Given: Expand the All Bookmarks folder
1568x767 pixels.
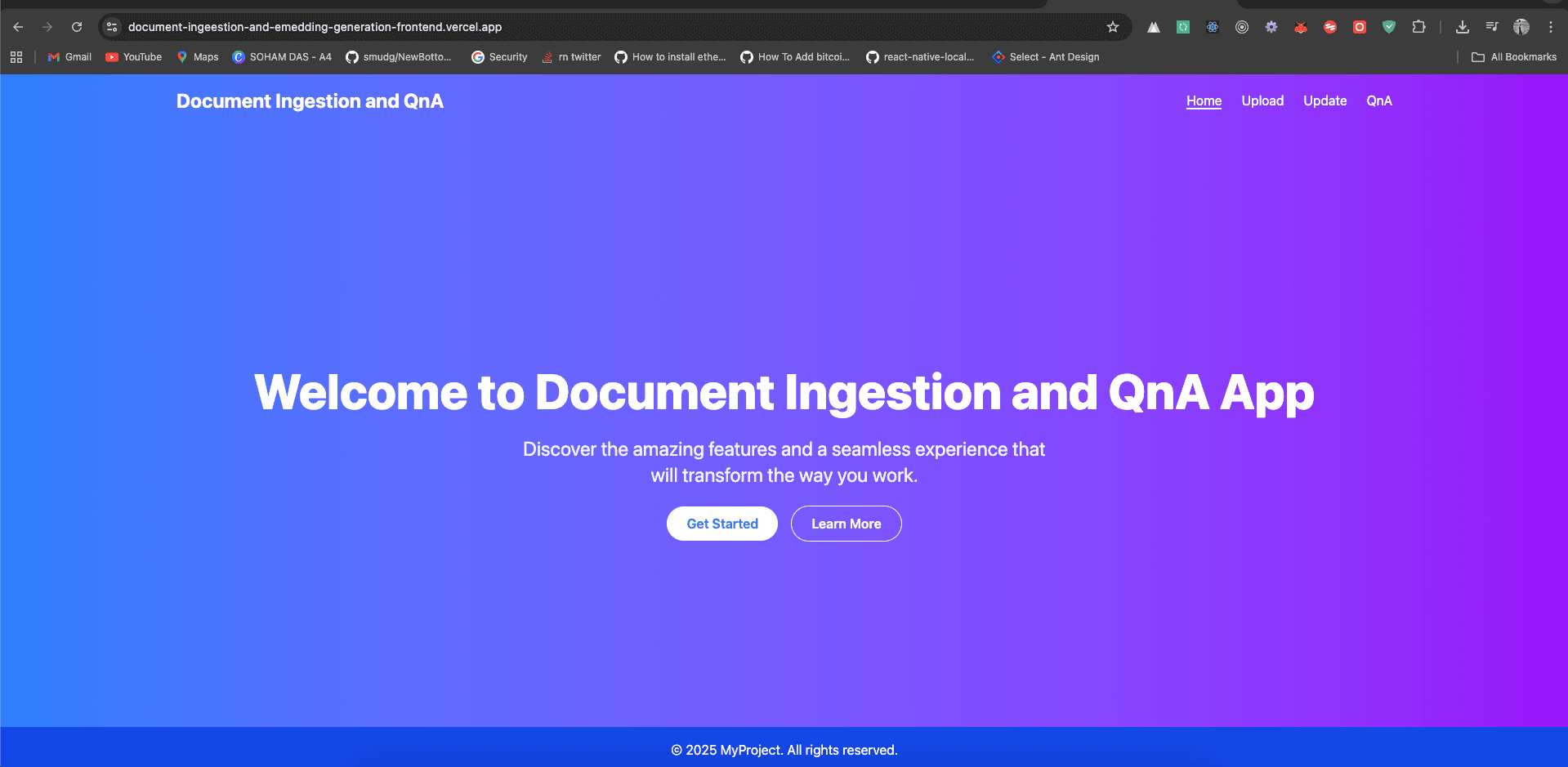Looking at the screenshot, I should click(x=1514, y=57).
